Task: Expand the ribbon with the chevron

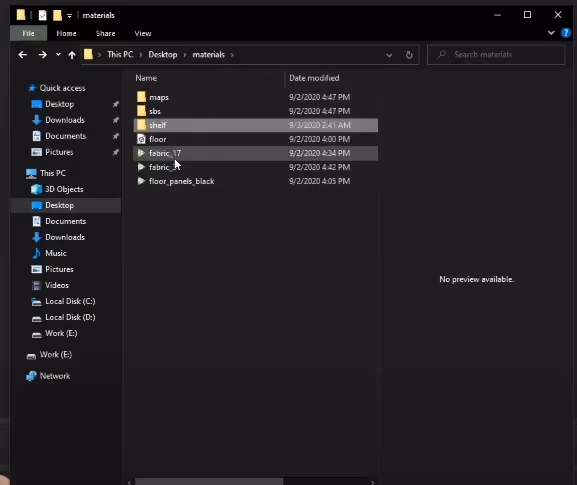Action: tap(551, 33)
